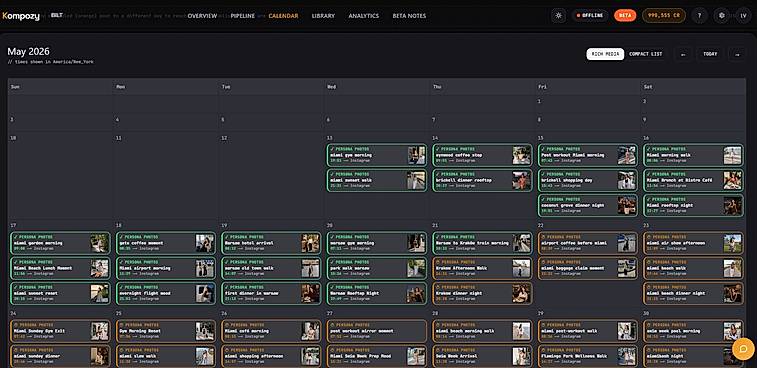757x368 pixels.
Task: Open the 'miami beach morning walk' card
Action: (482, 331)
